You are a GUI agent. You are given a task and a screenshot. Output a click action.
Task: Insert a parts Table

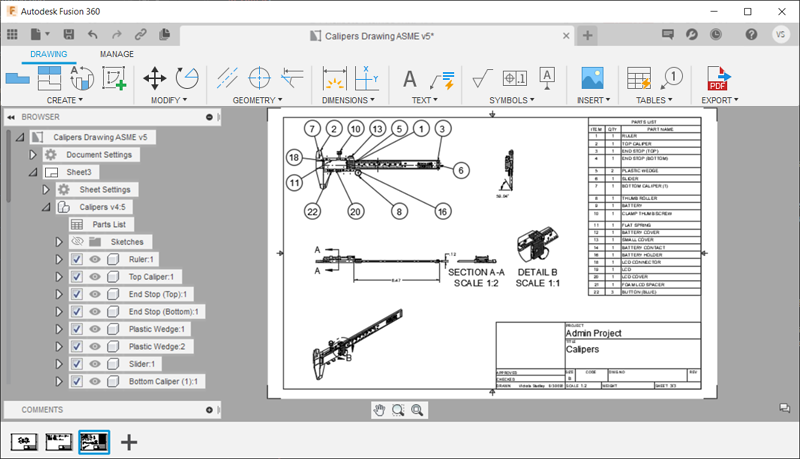pyautogui.click(x=639, y=78)
